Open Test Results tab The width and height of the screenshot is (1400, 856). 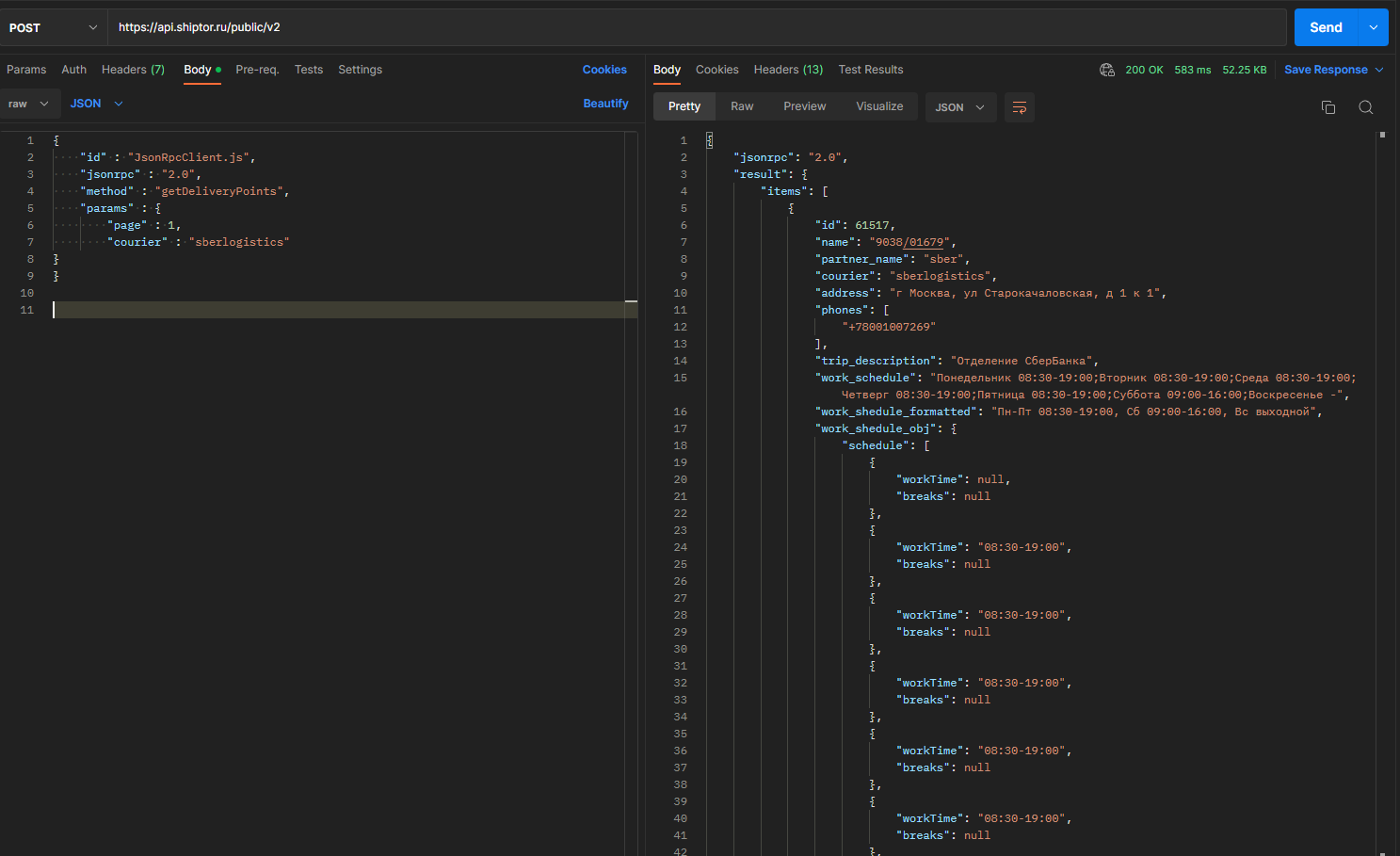click(x=871, y=70)
